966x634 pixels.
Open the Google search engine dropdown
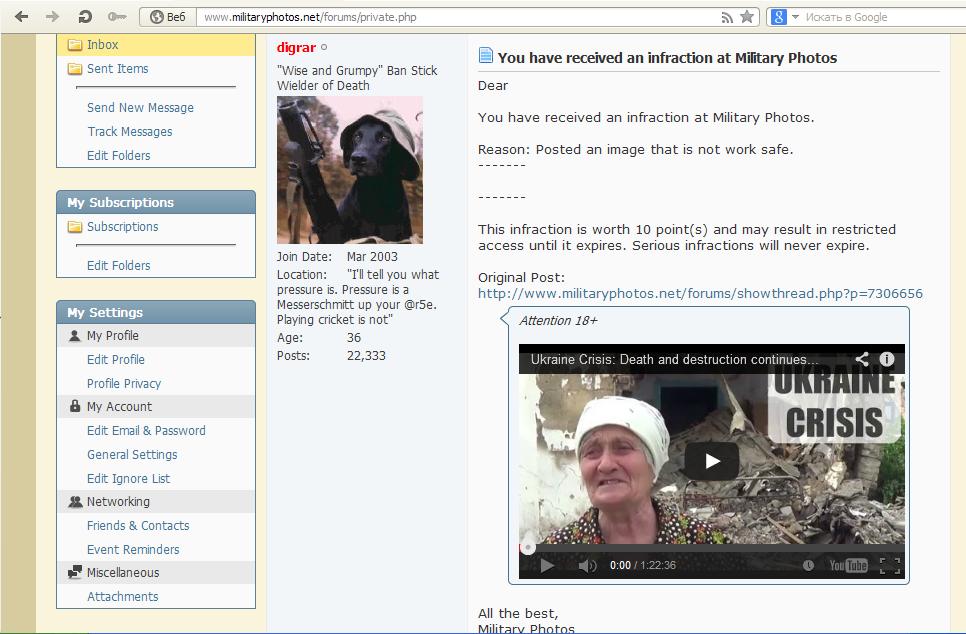coord(795,17)
